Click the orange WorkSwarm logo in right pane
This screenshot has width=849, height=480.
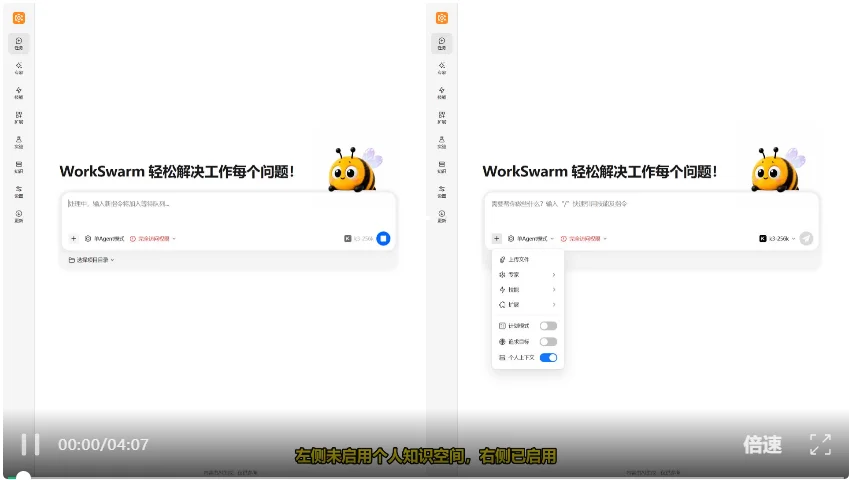pos(442,18)
